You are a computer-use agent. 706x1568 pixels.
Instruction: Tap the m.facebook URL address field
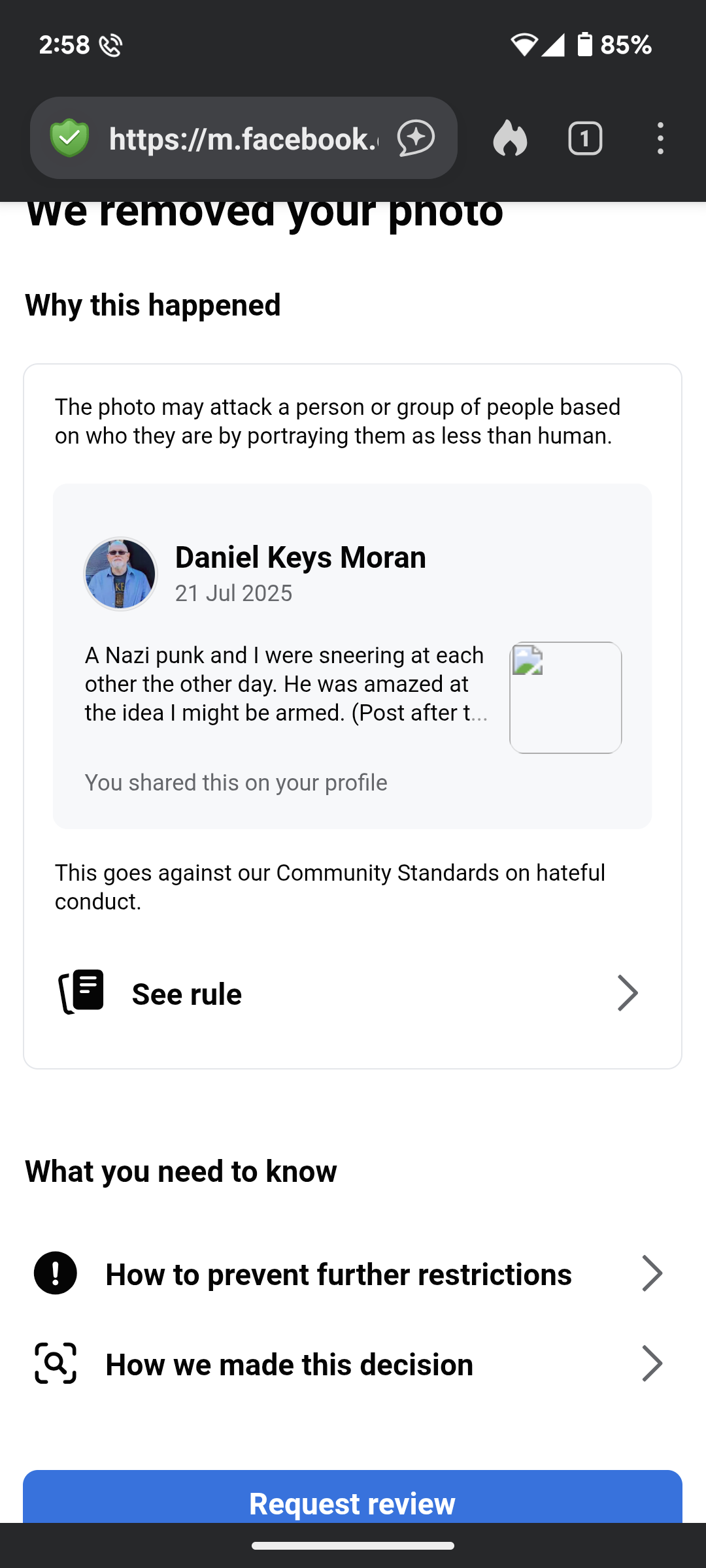[x=243, y=139]
